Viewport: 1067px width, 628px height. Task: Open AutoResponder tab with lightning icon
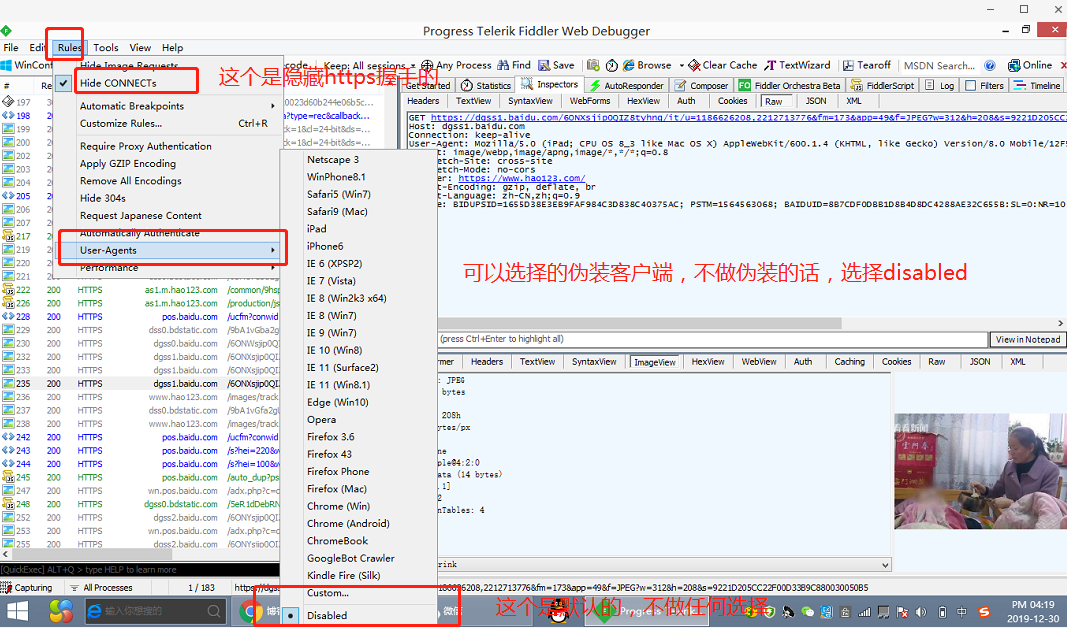(627, 86)
